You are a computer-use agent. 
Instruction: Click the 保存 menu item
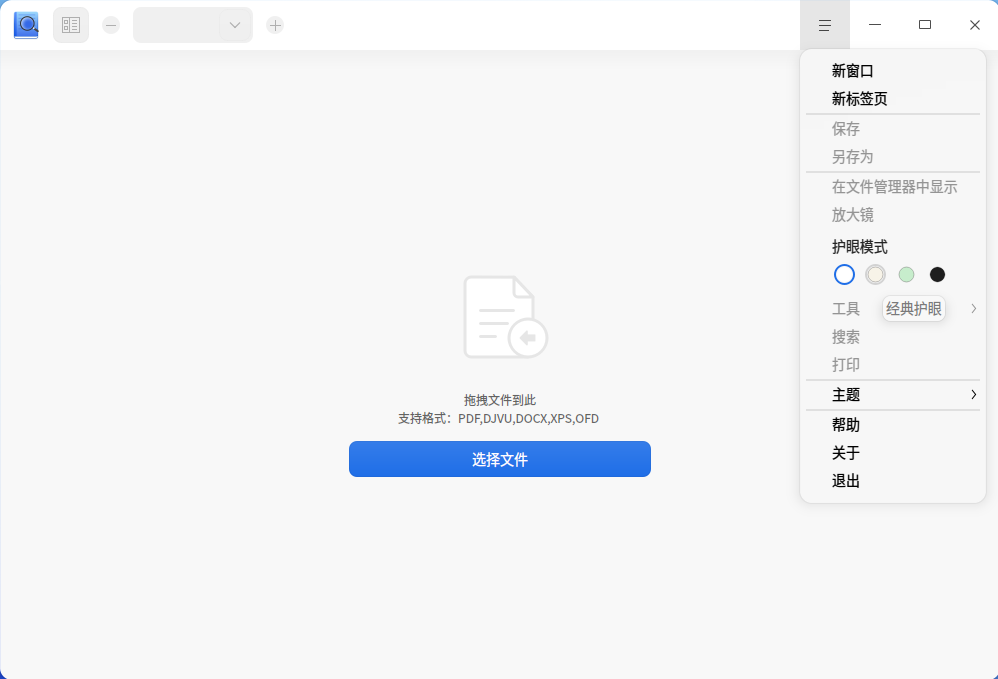[892, 129]
